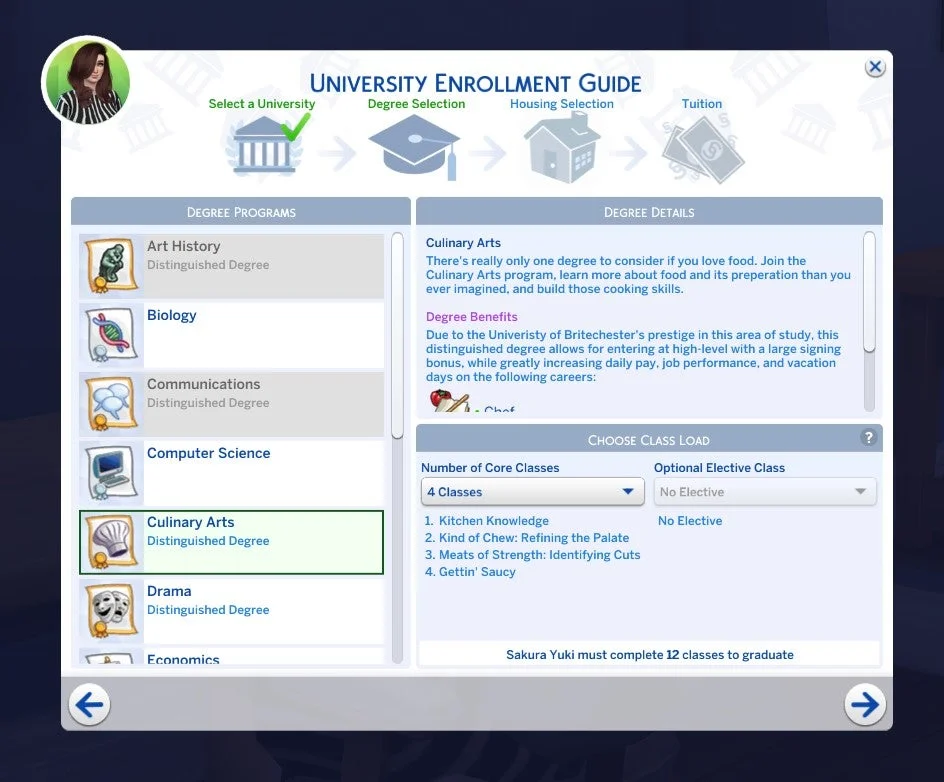
Task: Click the forward arrow to continue enrollment
Action: (x=864, y=704)
